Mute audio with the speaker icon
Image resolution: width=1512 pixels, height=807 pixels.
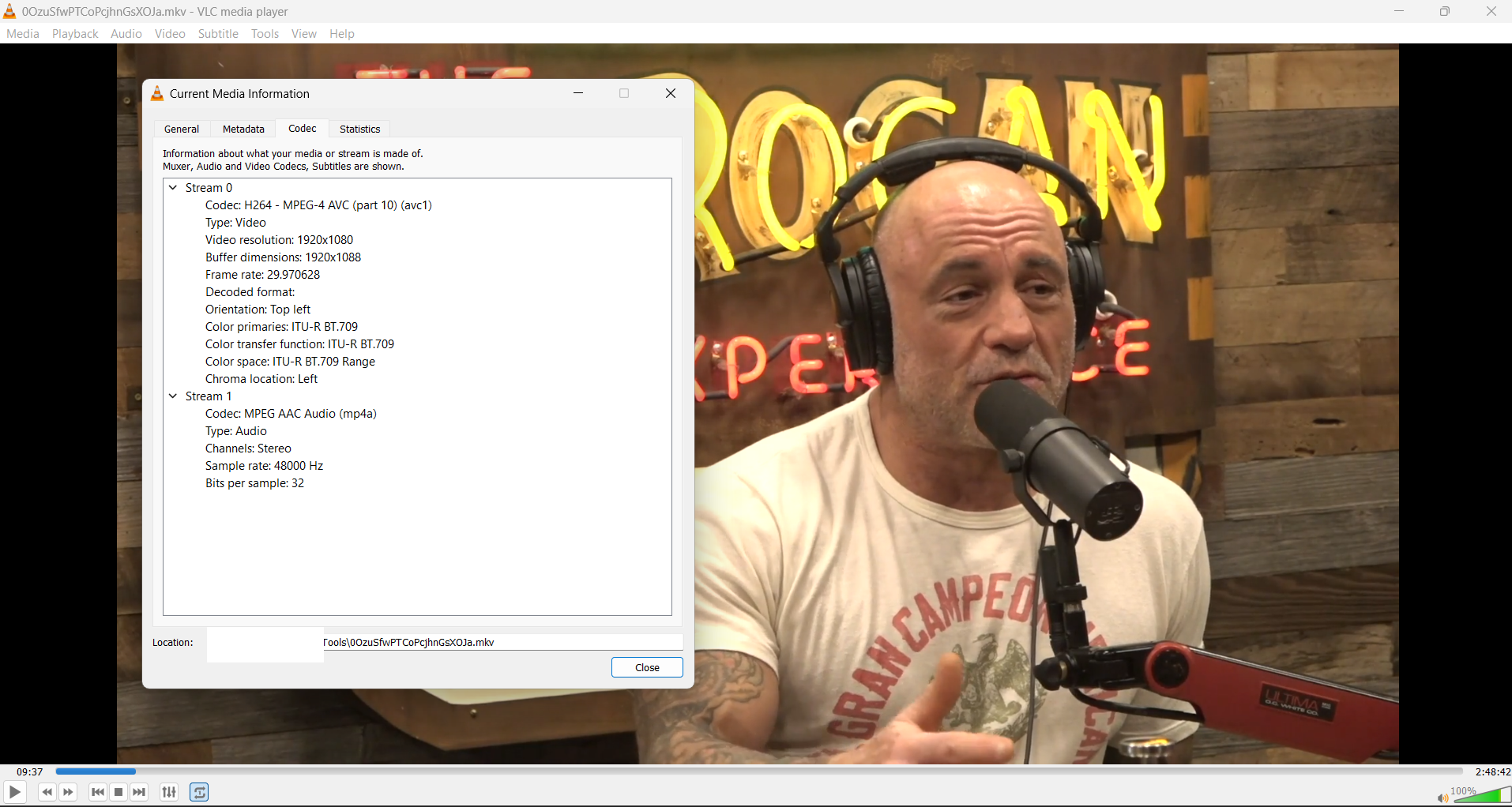tap(1442, 798)
